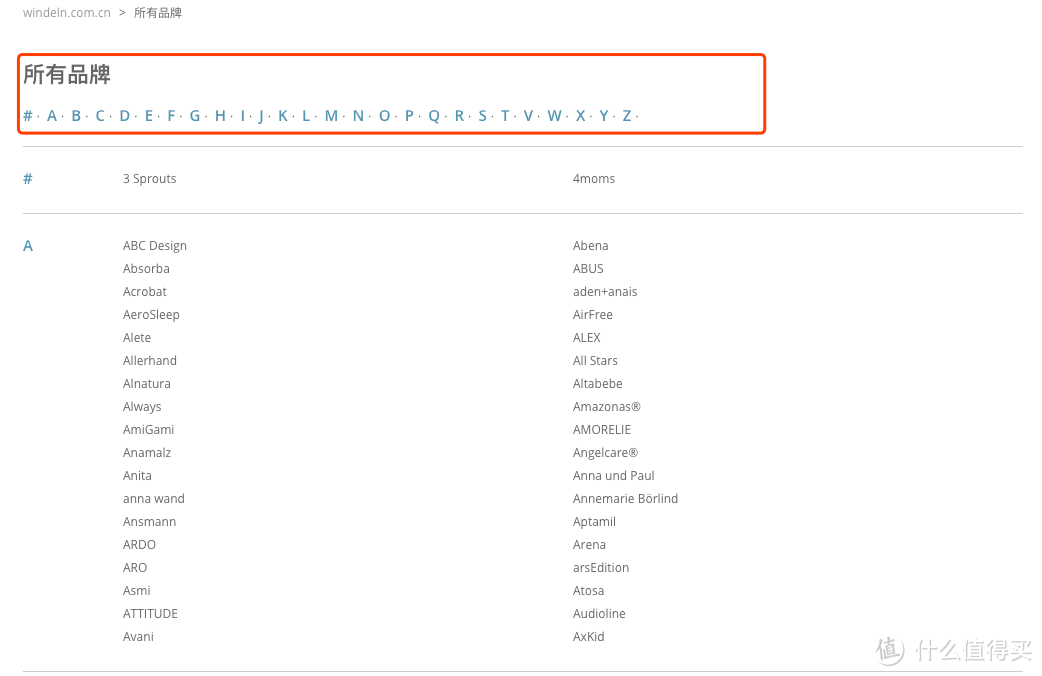Select the Alnatura brand

[147, 383]
